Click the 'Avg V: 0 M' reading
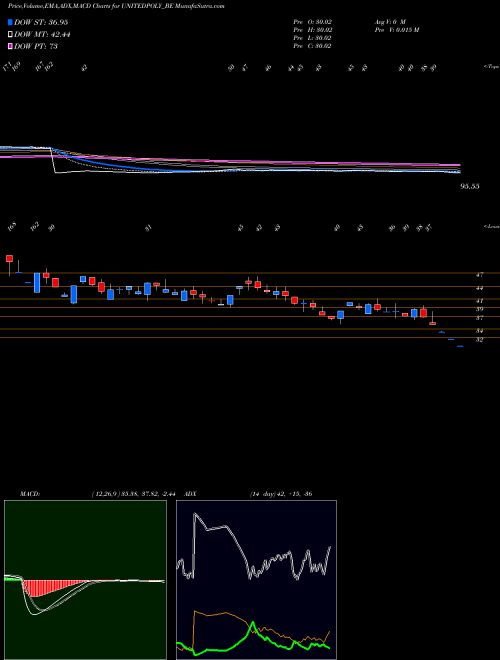The width and height of the screenshot is (500, 660). click(x=390, y=21)
